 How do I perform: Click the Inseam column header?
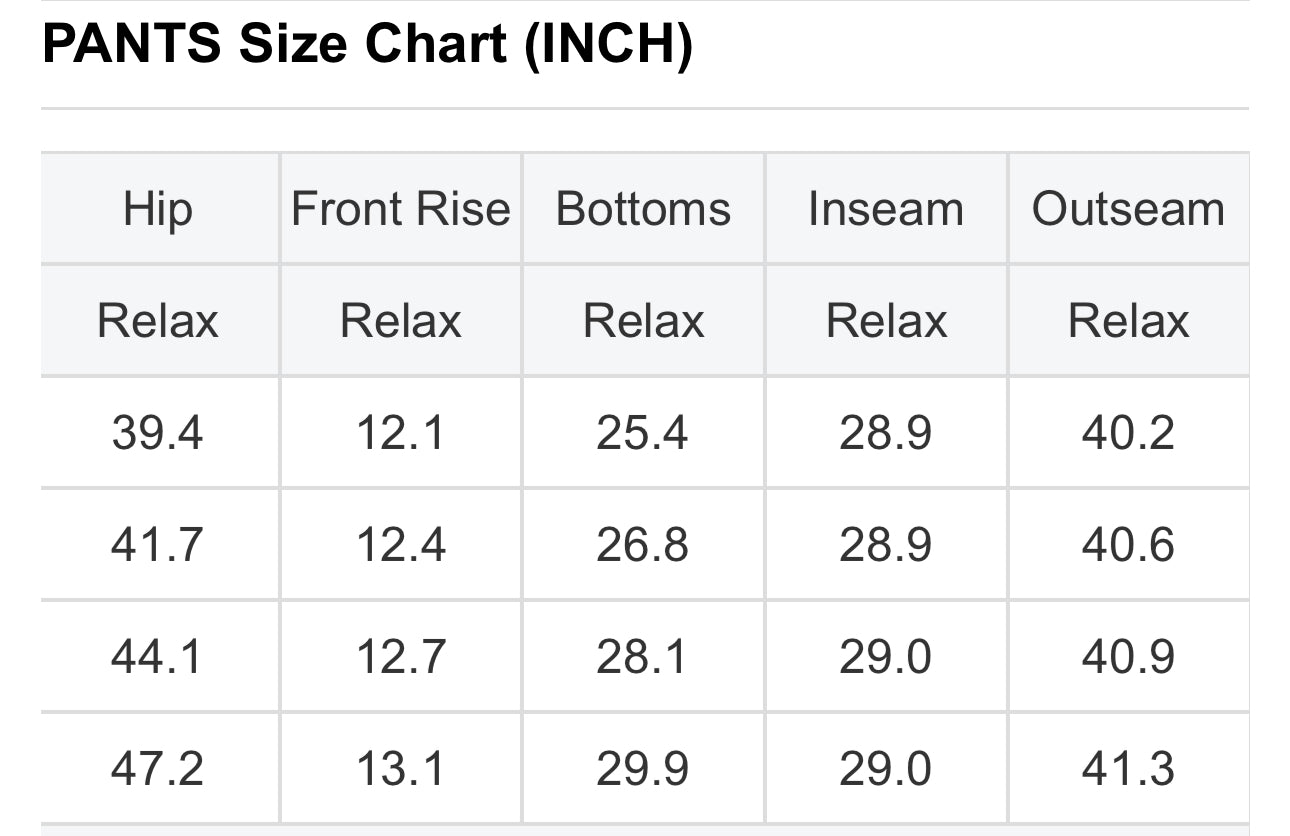click(x=886, y=210)
